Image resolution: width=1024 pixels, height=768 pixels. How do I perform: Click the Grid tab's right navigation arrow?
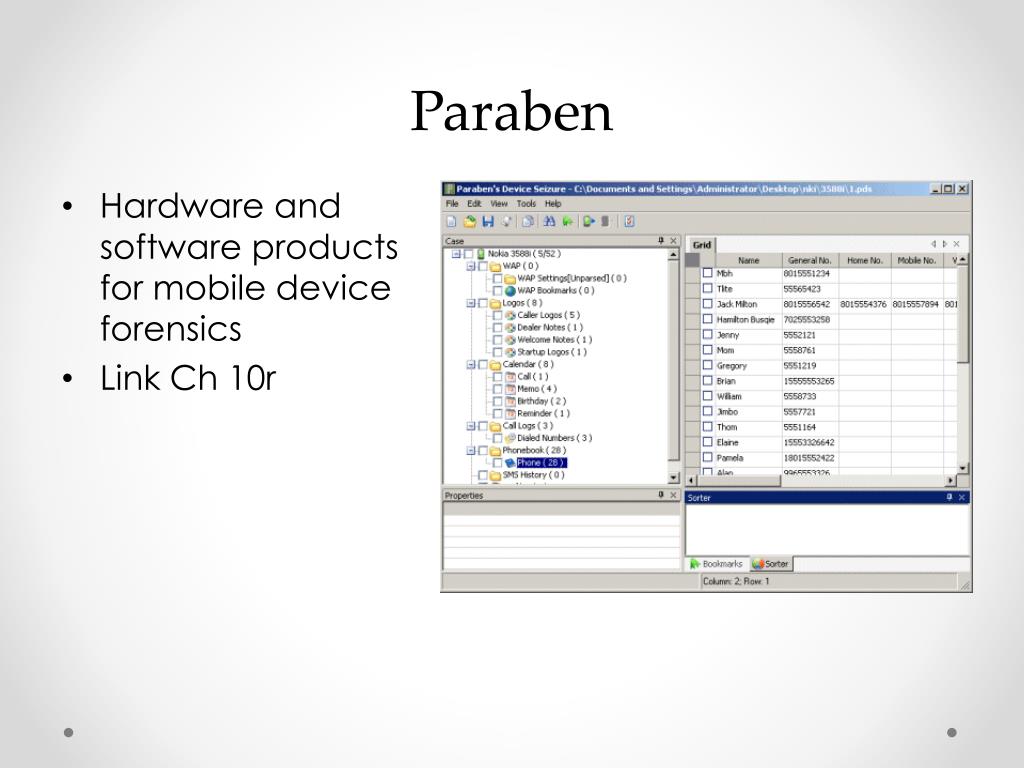click(x=944, y=244)
